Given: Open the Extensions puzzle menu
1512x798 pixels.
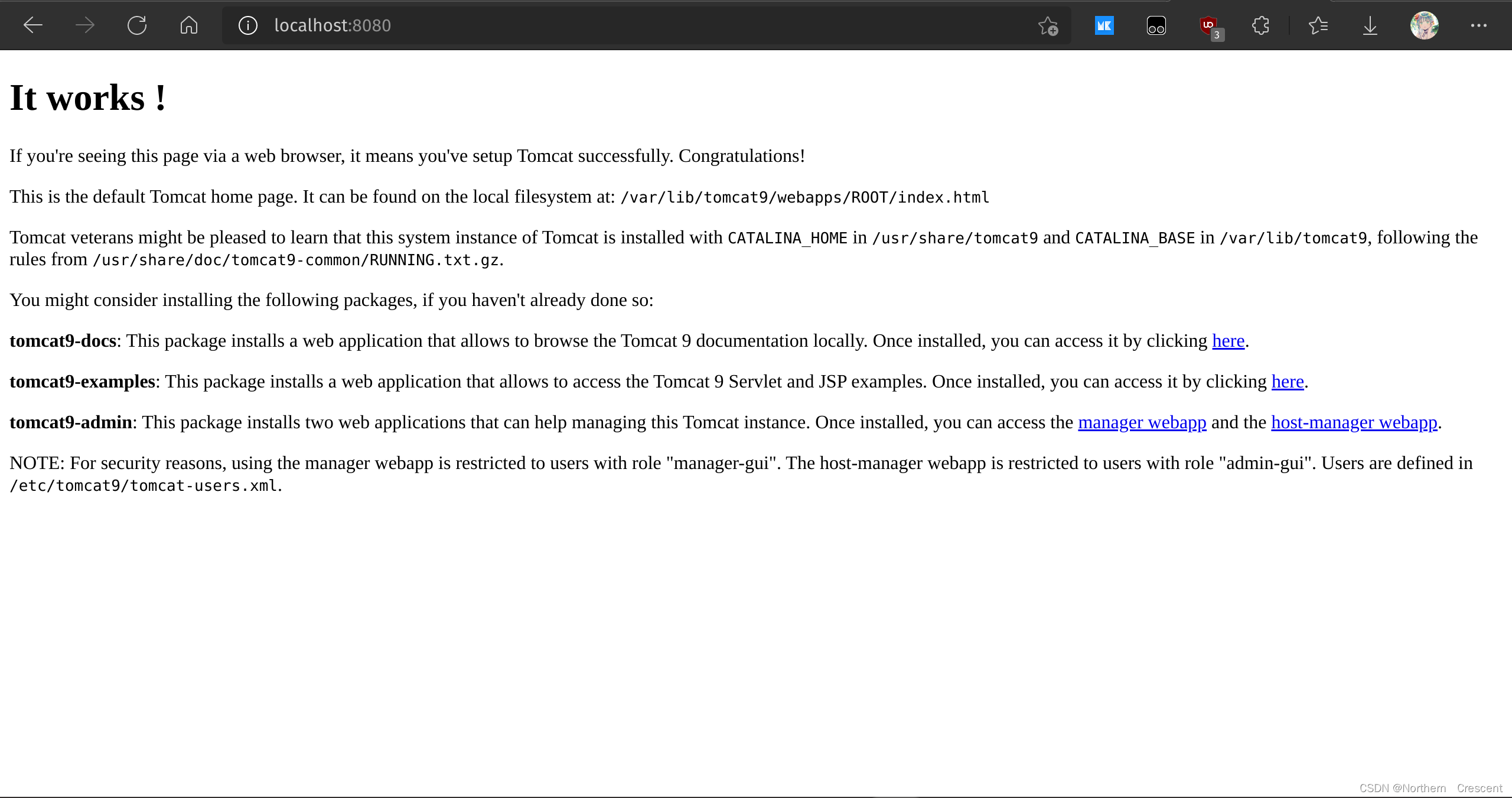Looking at the screenshot, I should pos(1260,25).
